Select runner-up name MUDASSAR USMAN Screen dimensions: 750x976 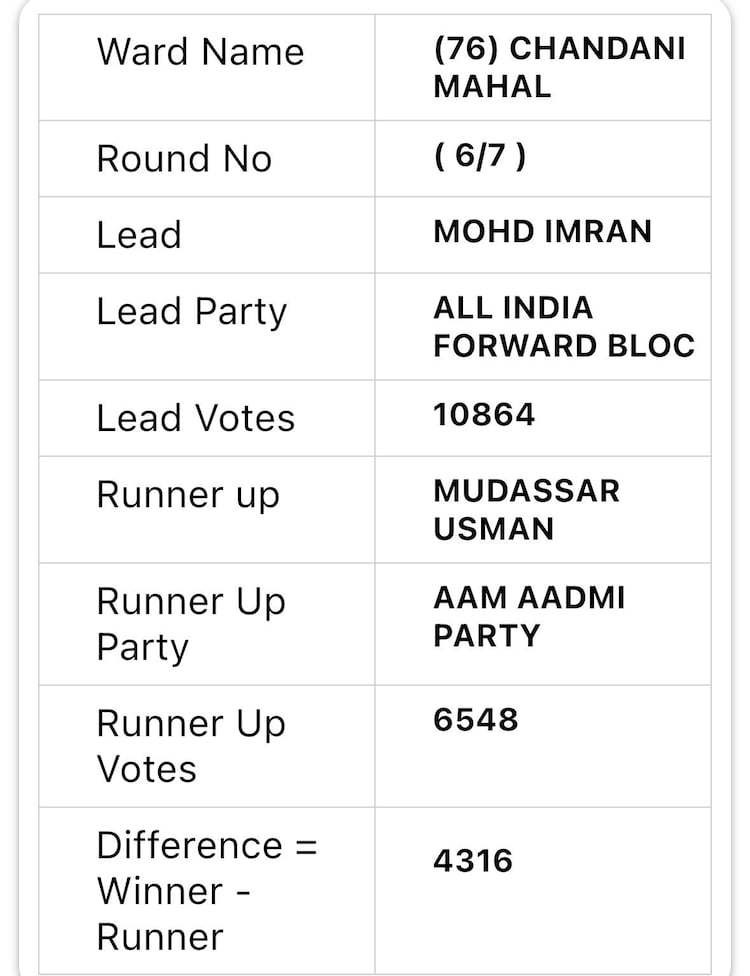pyautogui.click(x=526, y=509)
